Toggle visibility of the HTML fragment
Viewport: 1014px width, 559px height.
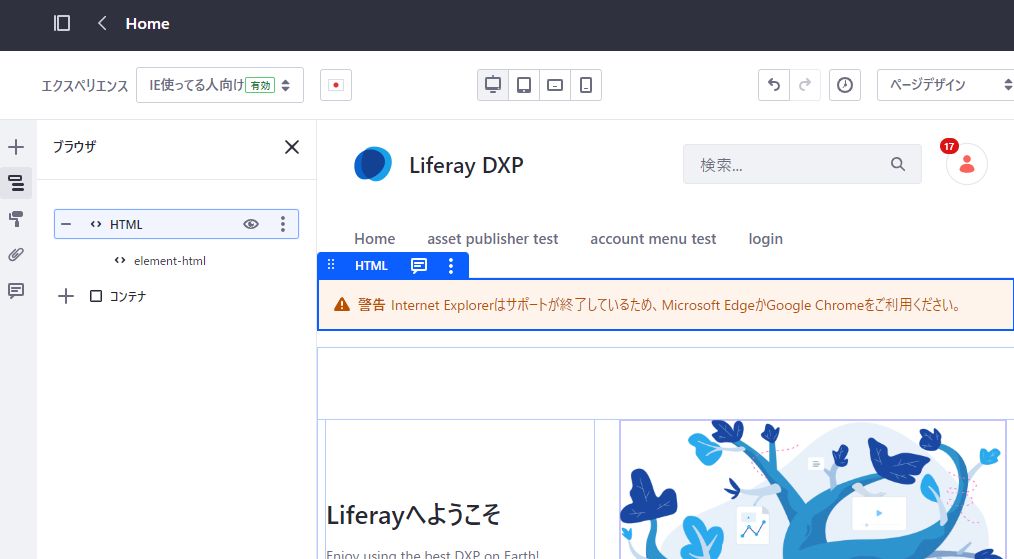(251, 224)
